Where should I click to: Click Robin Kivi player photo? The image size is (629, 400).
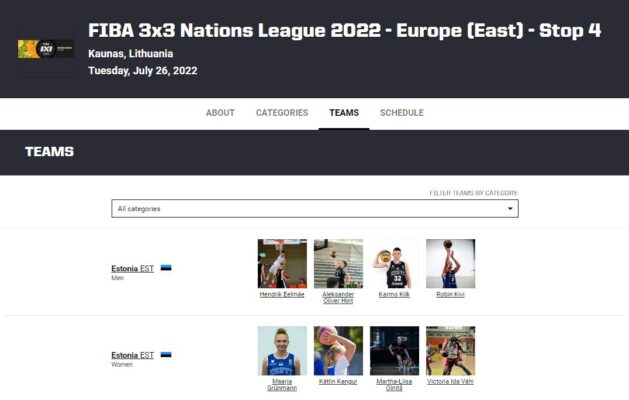coord(450,264)
